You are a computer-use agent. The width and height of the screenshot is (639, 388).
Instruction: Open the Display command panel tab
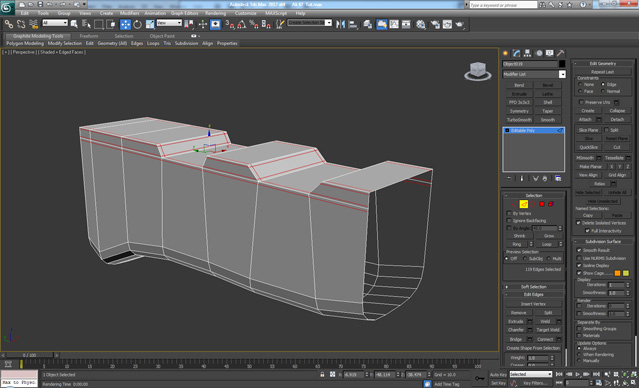click(x=550, y=53)
